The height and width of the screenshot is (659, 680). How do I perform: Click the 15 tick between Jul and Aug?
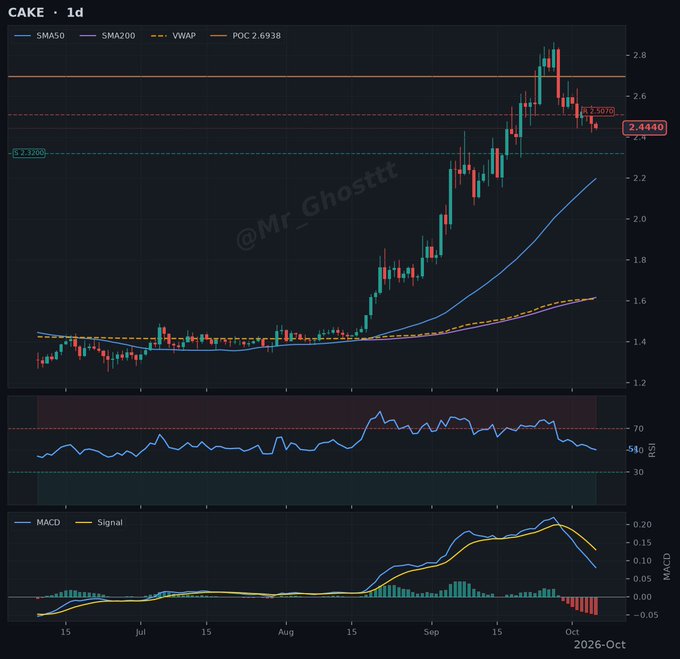point(206,632)
